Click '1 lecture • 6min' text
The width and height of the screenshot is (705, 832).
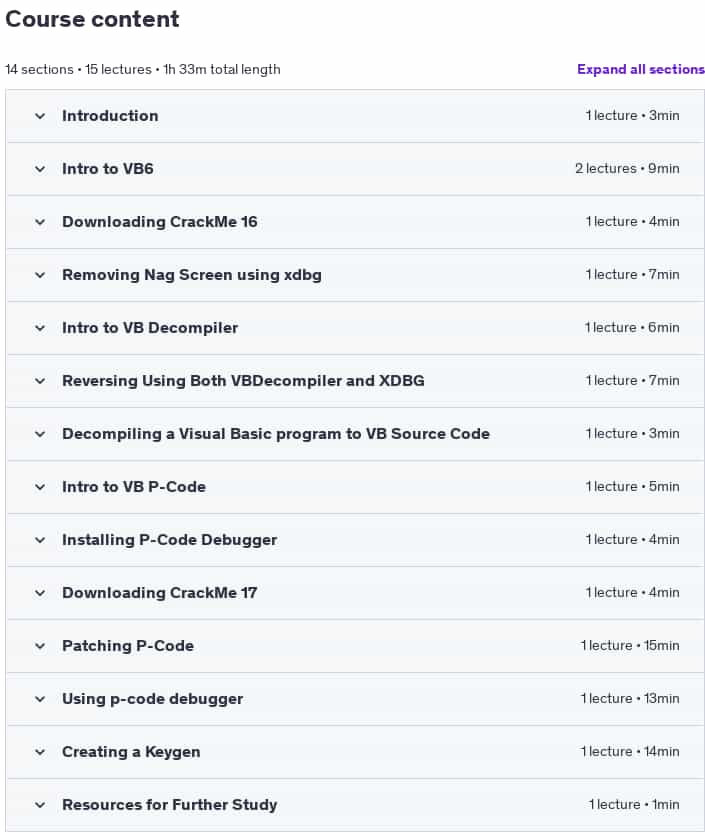coord(632,328)
